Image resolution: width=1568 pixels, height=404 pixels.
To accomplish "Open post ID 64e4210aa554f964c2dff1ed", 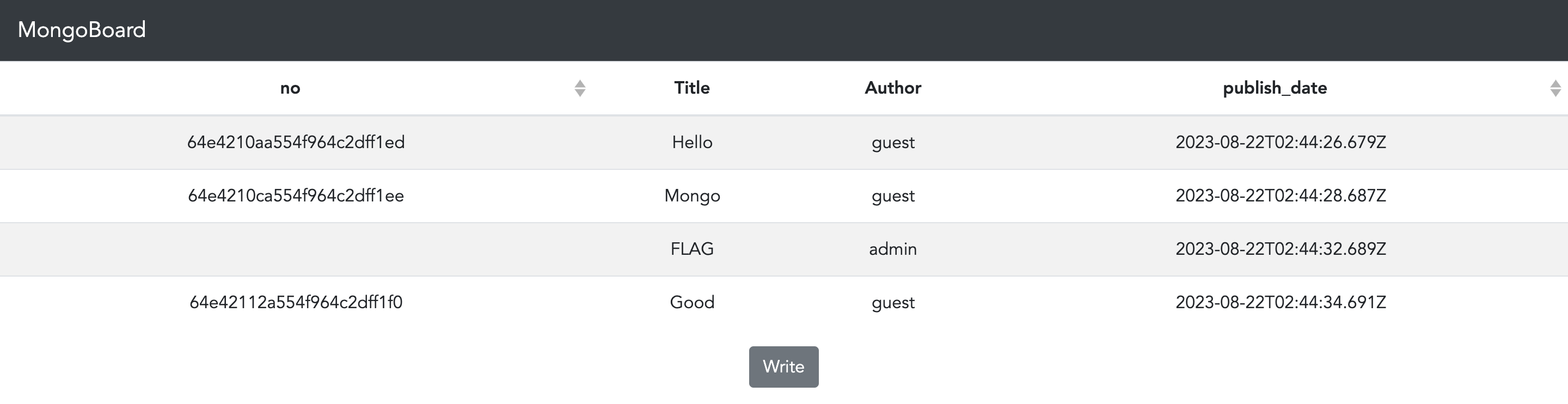I will click(x=296, y=142).
